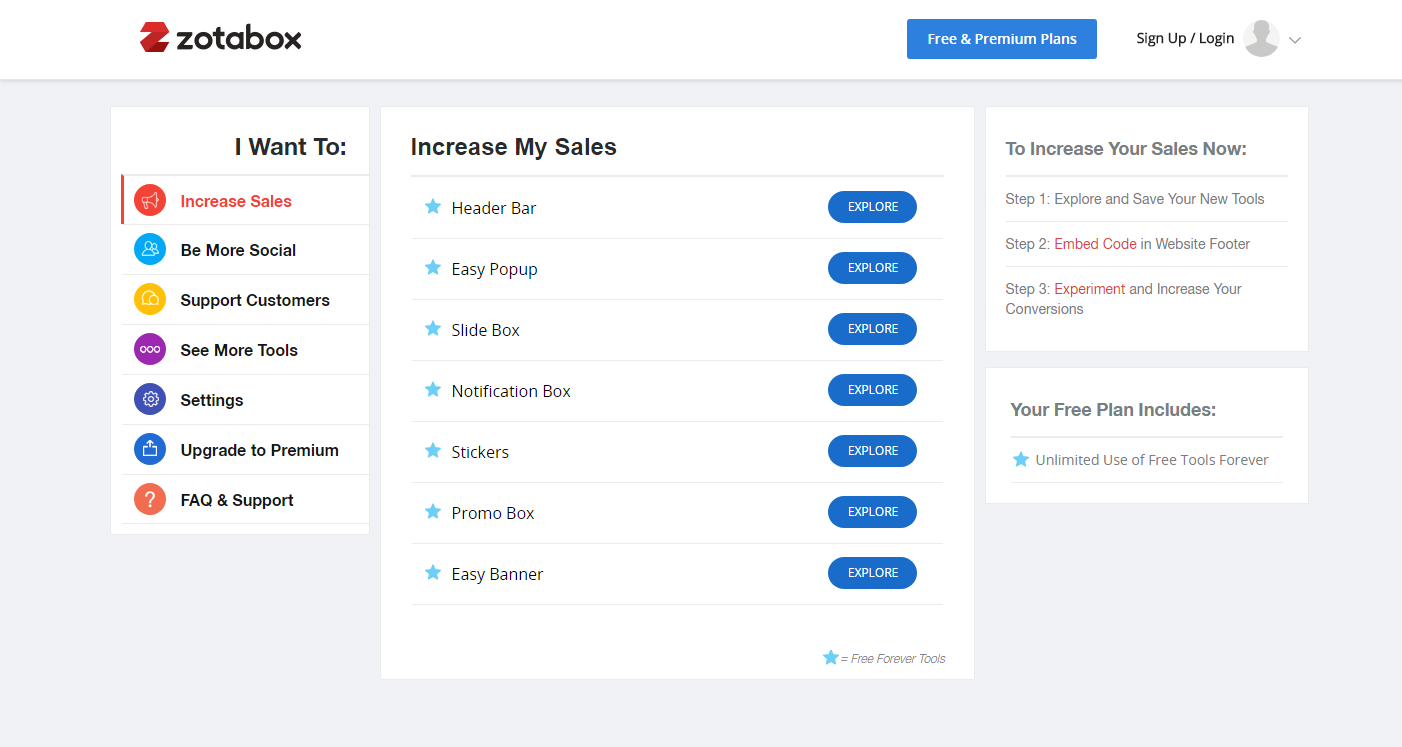Click the purple See More Tools icon

tap(150, 350)
